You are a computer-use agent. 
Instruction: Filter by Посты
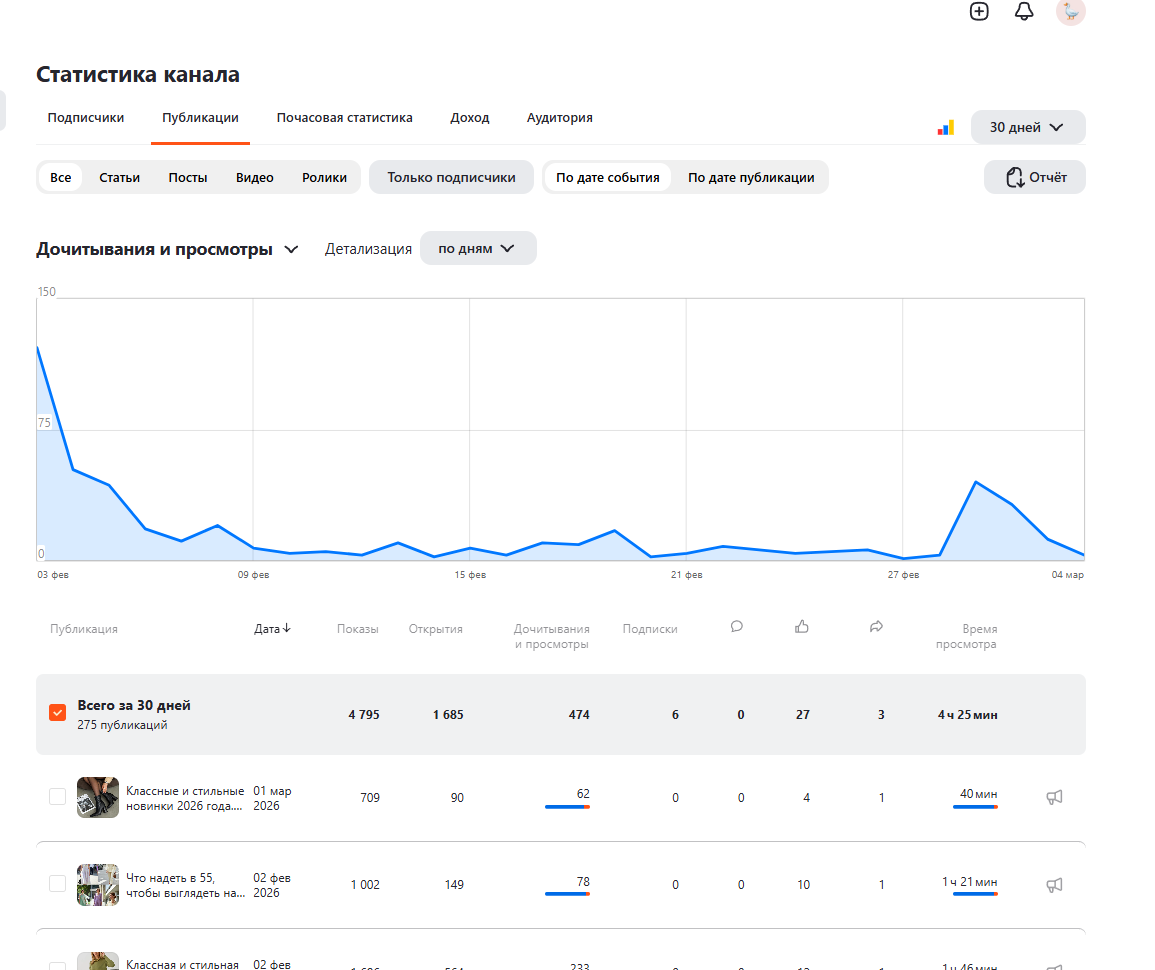tap(188, 178)
